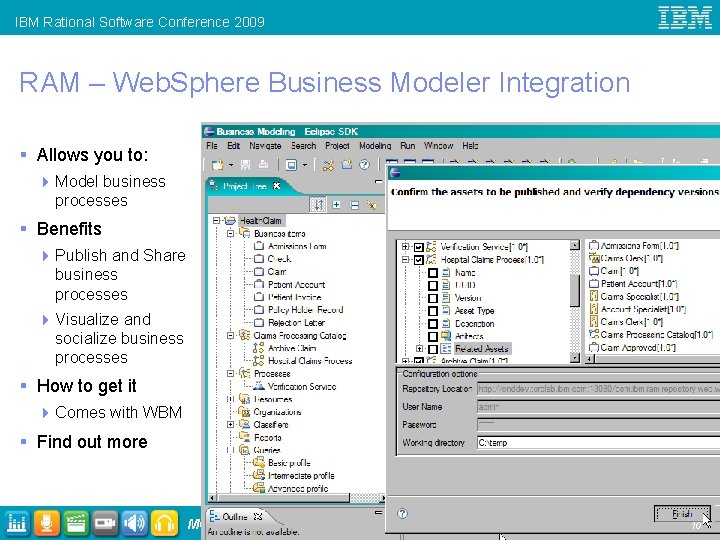Click the Verification Service icon in project tree

259,386
